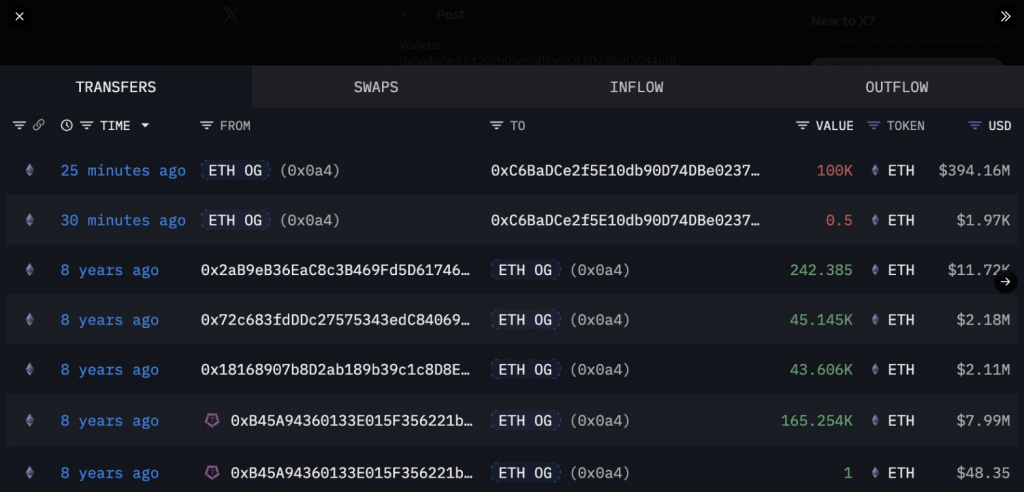Viewport: 1024px width, 492px height.
Task: Open the FROM column filter
Action: click(207, 126)
